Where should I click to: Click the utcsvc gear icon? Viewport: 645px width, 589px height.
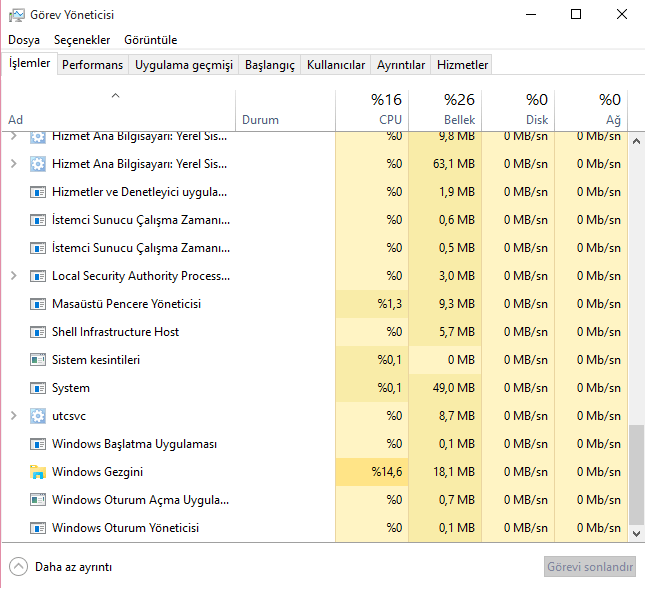[38, 416]
